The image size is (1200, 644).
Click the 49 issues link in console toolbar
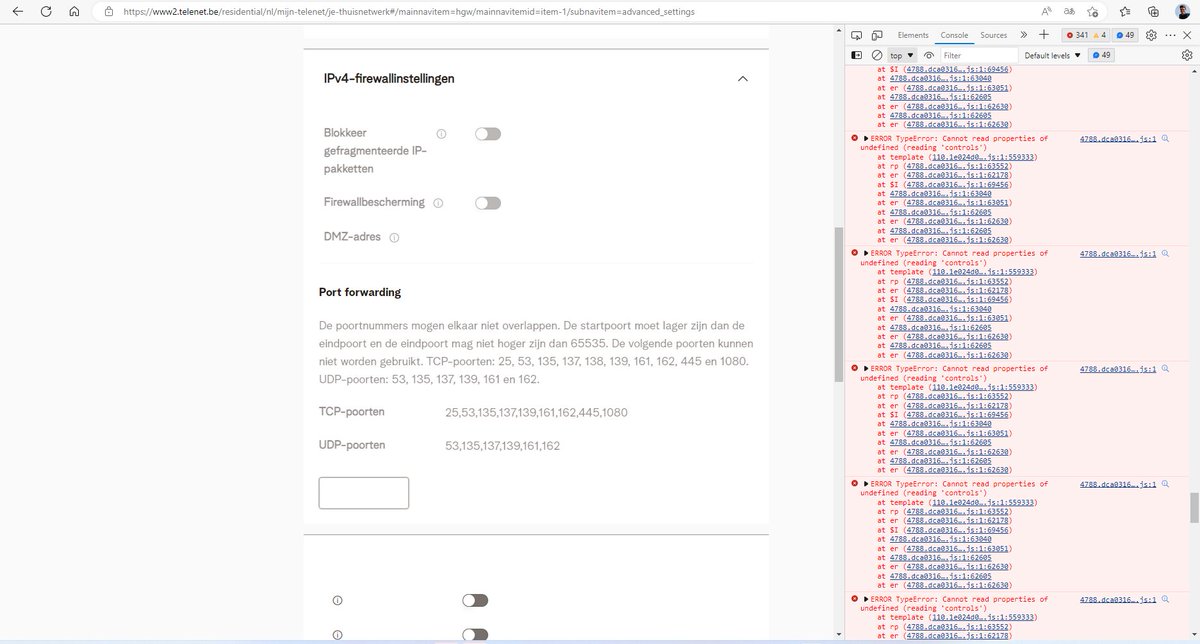[1102, 56]
